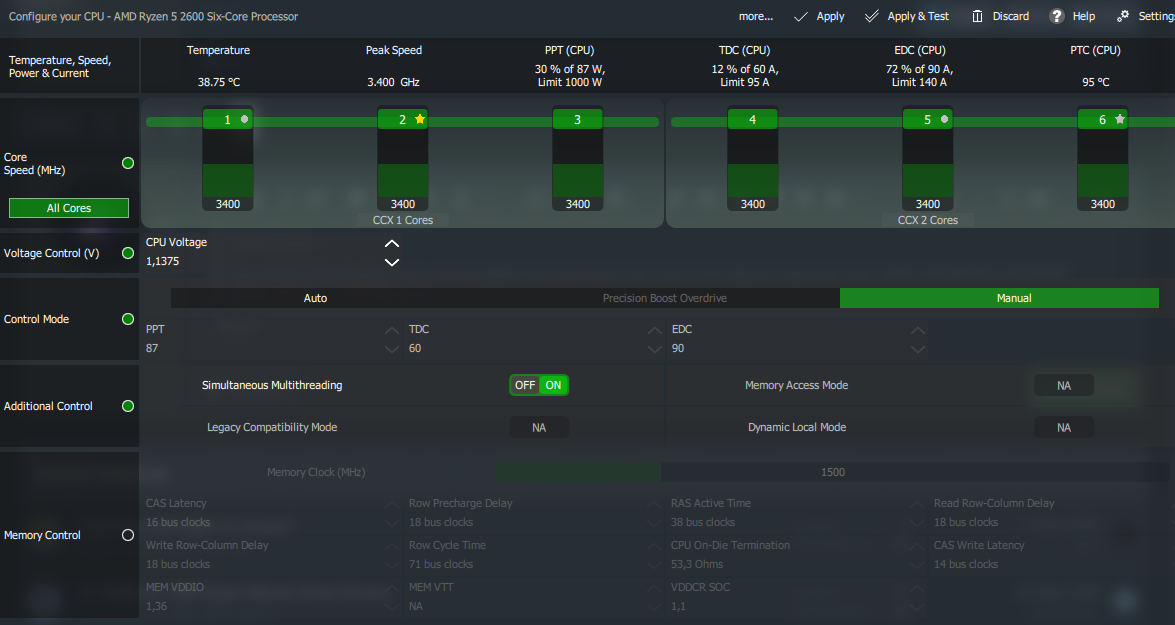The width and height of the screenshot is (1175, 625).
Task: Click Temperature reading 38.75 °C
Action: point(219,82)
